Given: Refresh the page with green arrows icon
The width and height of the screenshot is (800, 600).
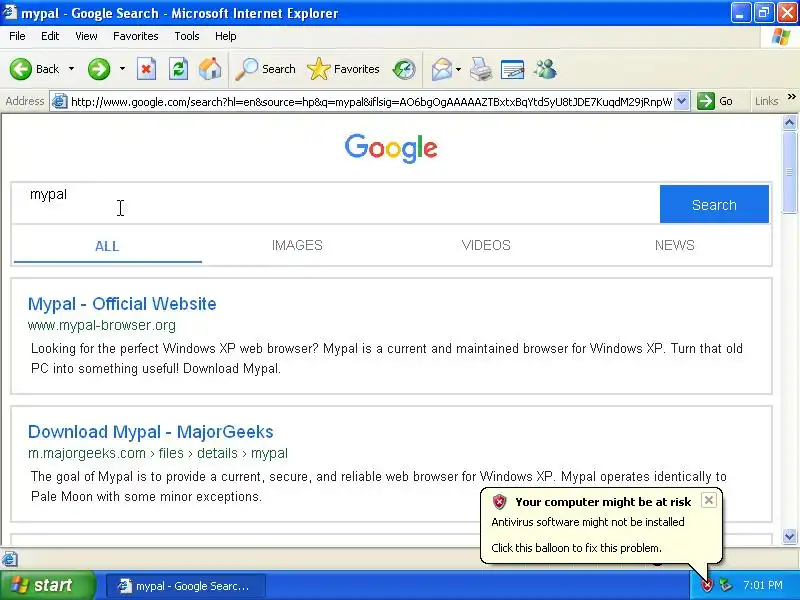Looking at the screenshot, I should click(179, 69).
